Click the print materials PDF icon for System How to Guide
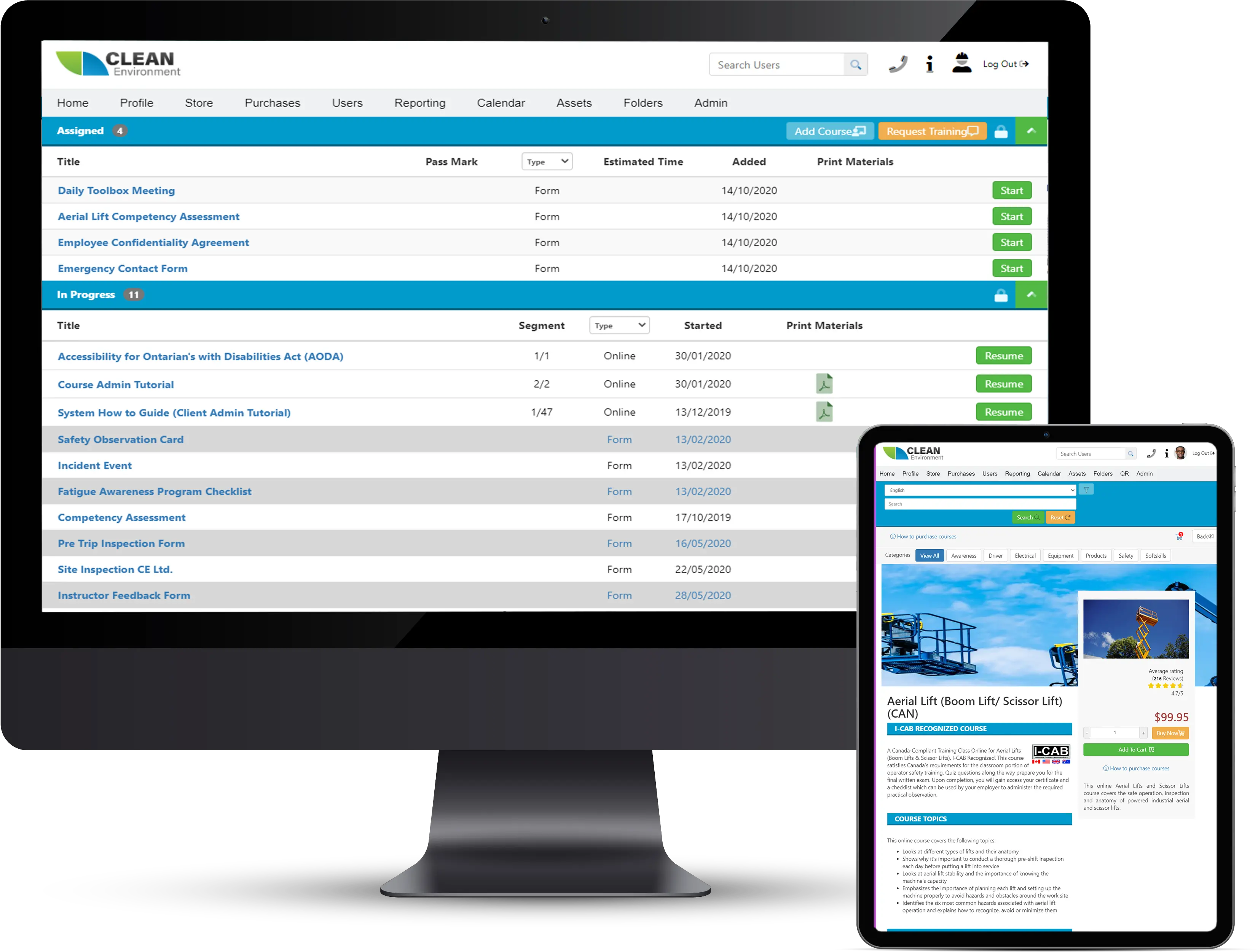 pos(824,411)
